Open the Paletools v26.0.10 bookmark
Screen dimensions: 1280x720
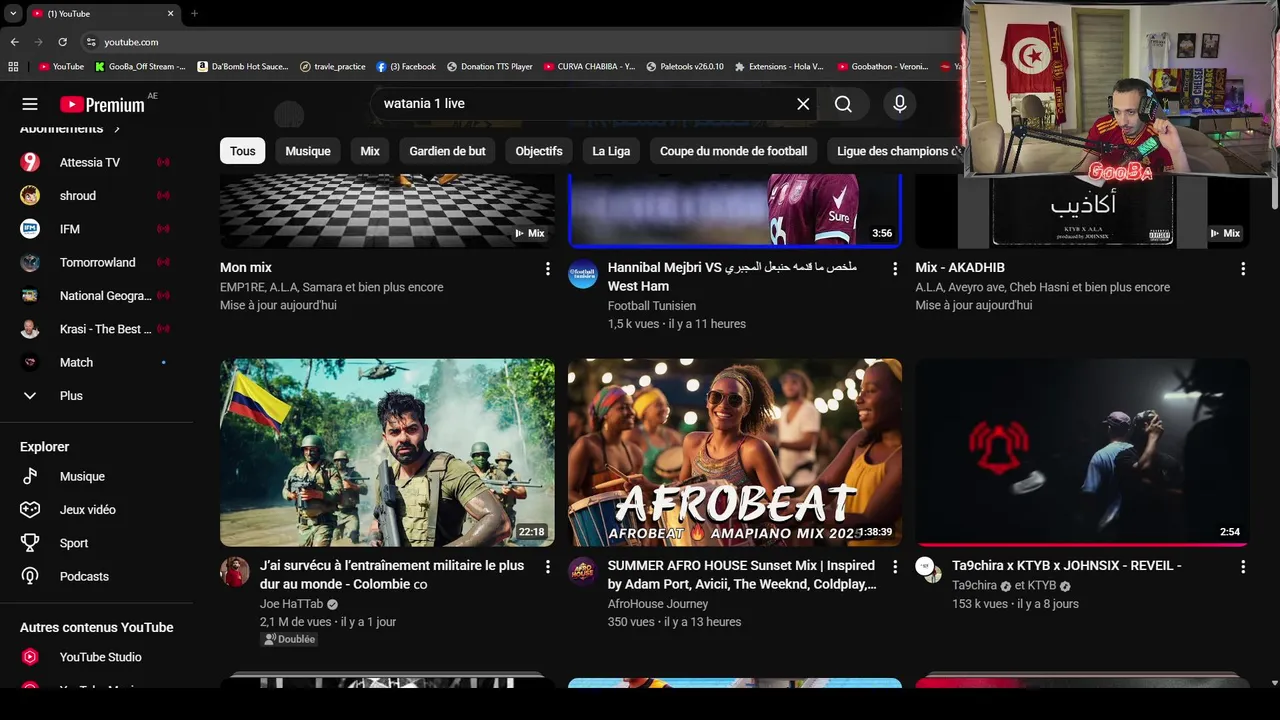tap(685, 67)
